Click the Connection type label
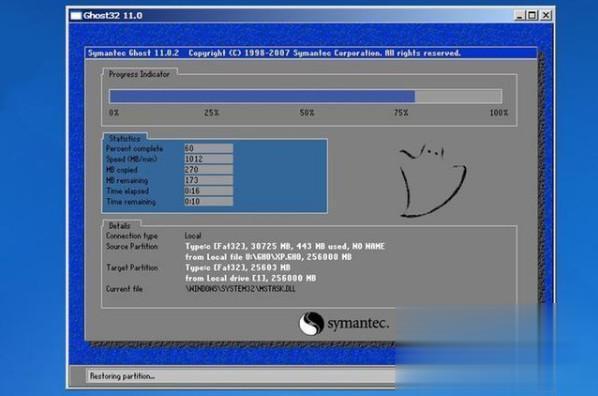 pyautogui.click(x=132, y=236)
